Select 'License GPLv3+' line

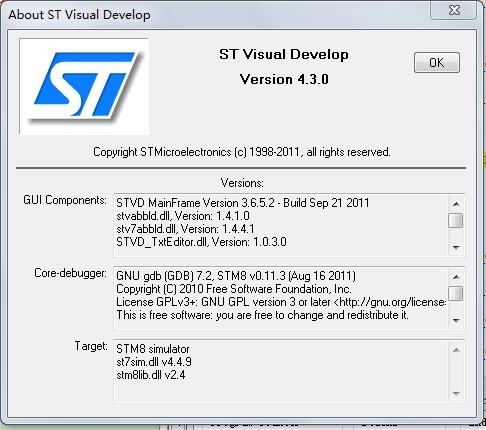pos(281,302)
